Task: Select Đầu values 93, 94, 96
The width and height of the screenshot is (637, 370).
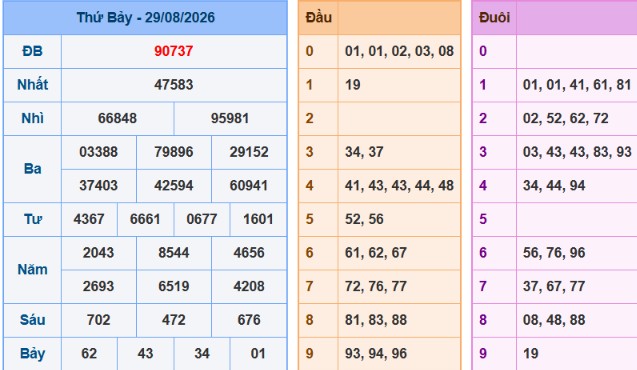Action: click(376, 354)
